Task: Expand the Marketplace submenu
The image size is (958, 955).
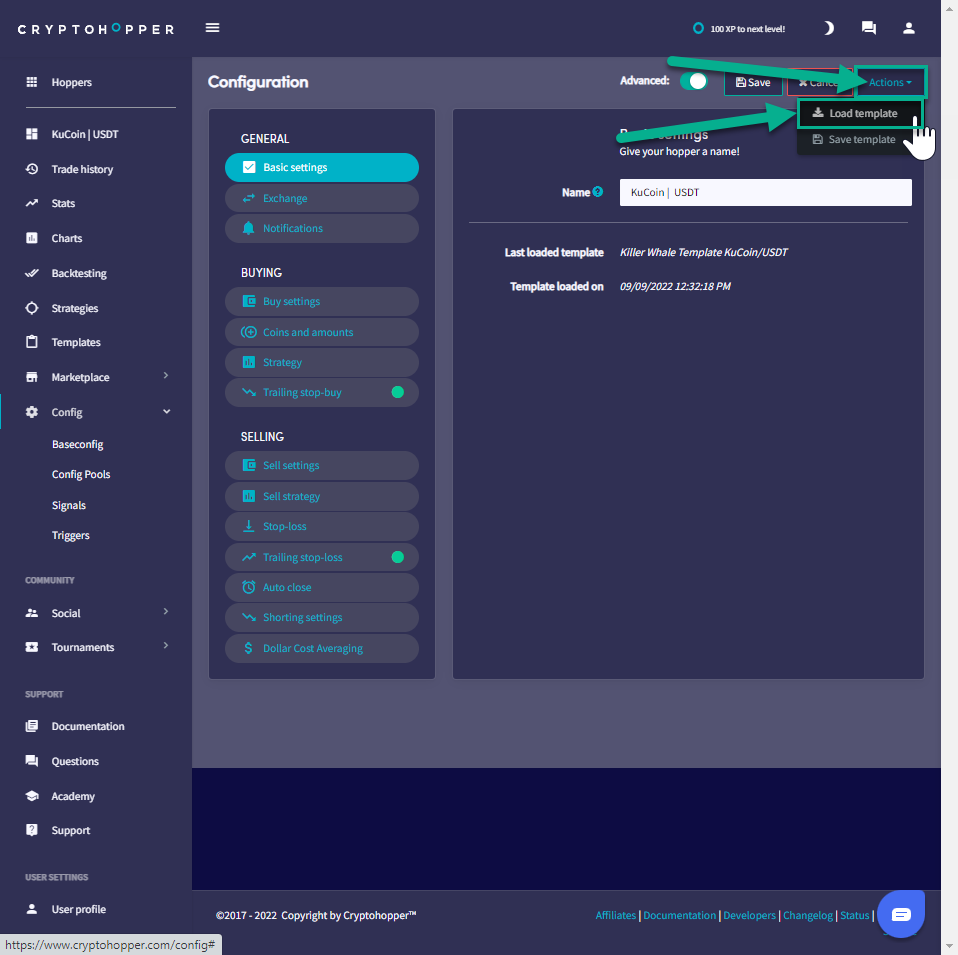Action: click(166, 377)
